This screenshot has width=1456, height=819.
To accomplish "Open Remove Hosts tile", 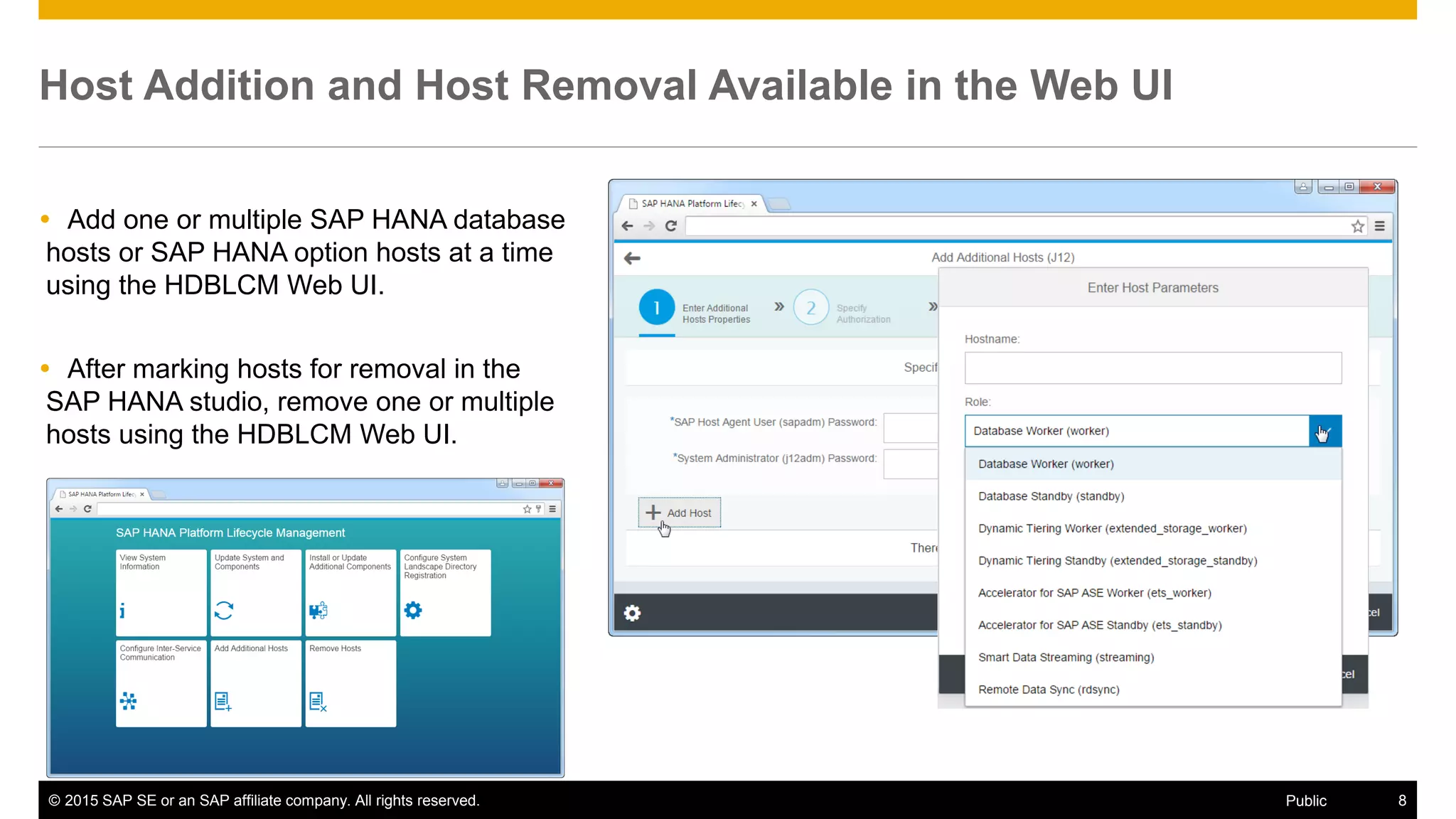I will (x=350, y=683).
